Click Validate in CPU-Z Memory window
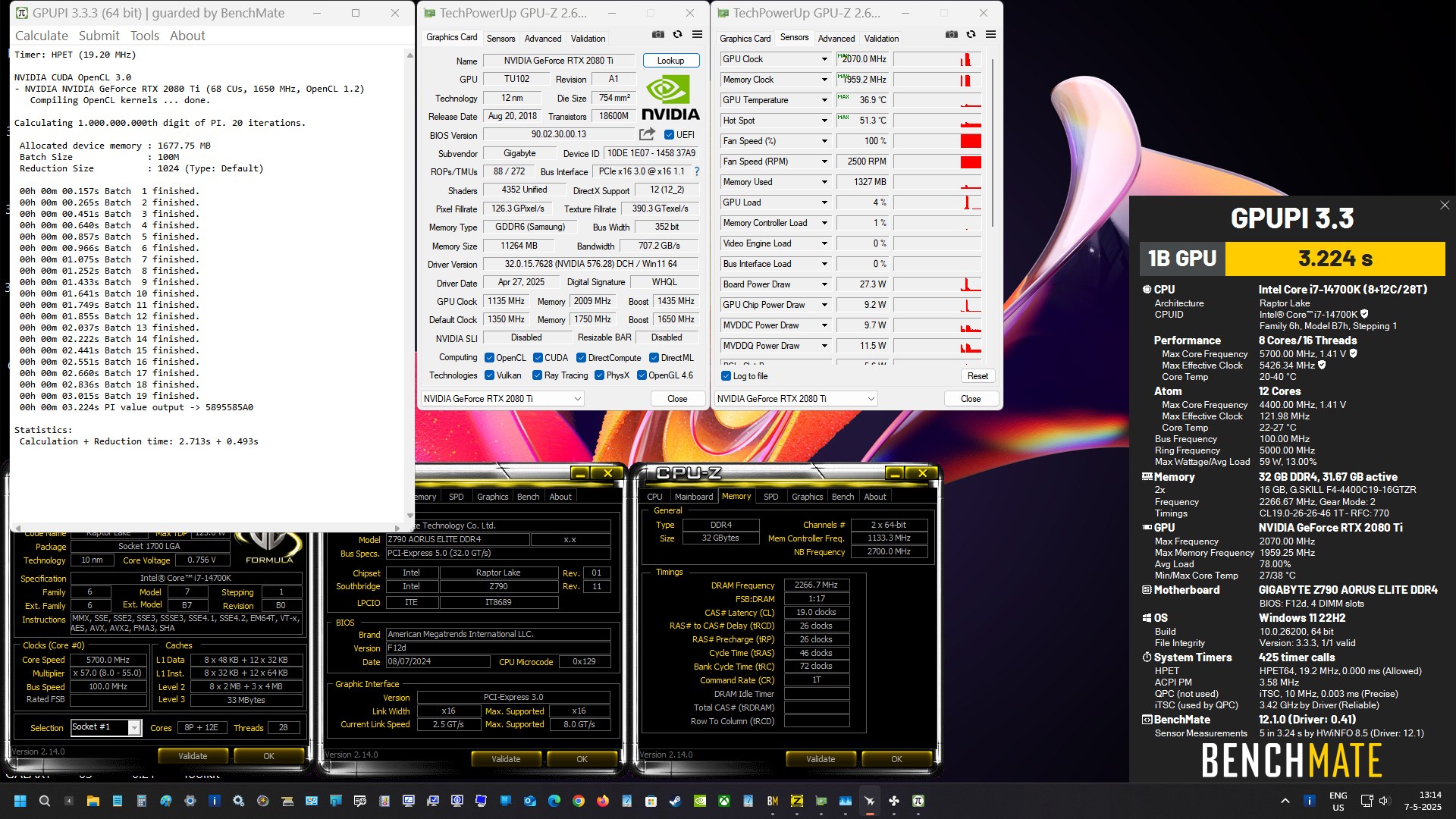Viewport: 1456px width, 819px height. [821, 759]
